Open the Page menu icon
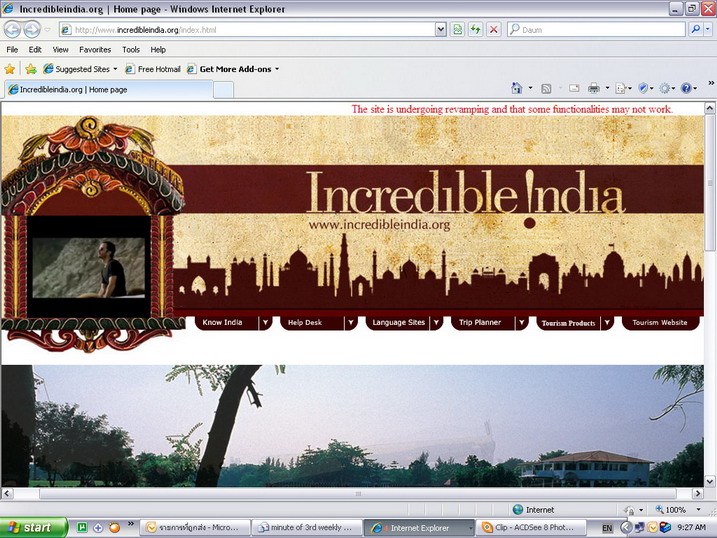This screenshot has width=717, height=538. (x=623, y=88)
